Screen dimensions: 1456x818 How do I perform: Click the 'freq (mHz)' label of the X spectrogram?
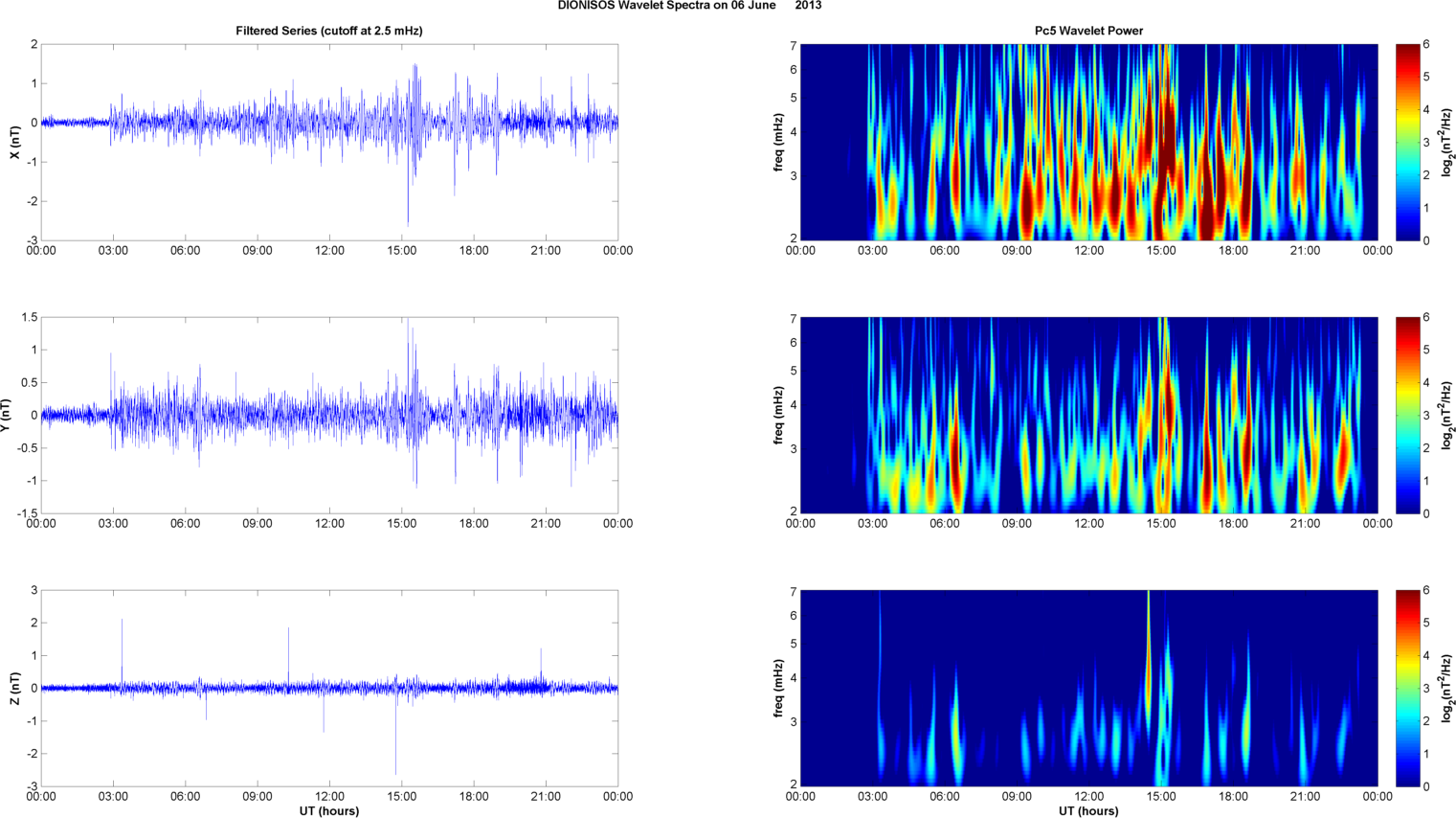pyautogui.click(x=779, y=142)
